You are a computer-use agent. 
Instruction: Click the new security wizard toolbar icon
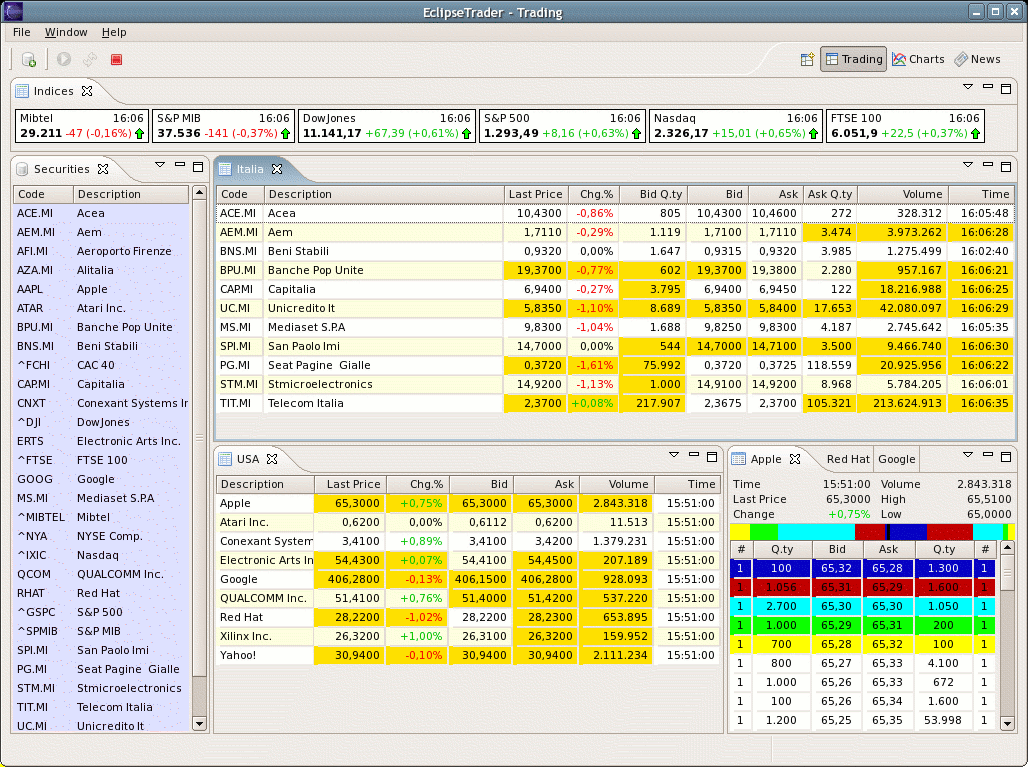pyautogui.click(x=29, y=60)
